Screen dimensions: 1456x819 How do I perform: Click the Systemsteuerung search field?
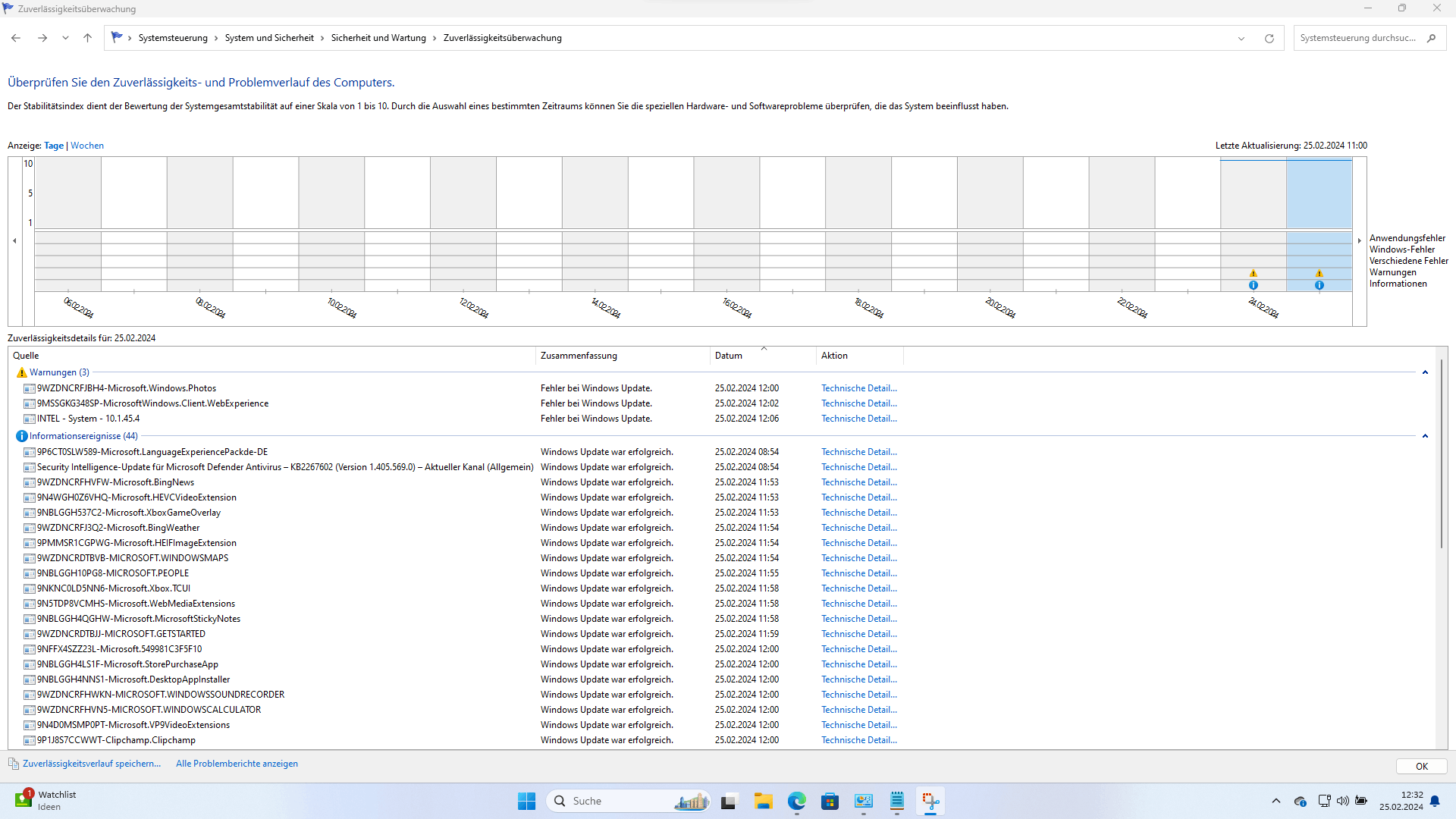(1357, 38)
